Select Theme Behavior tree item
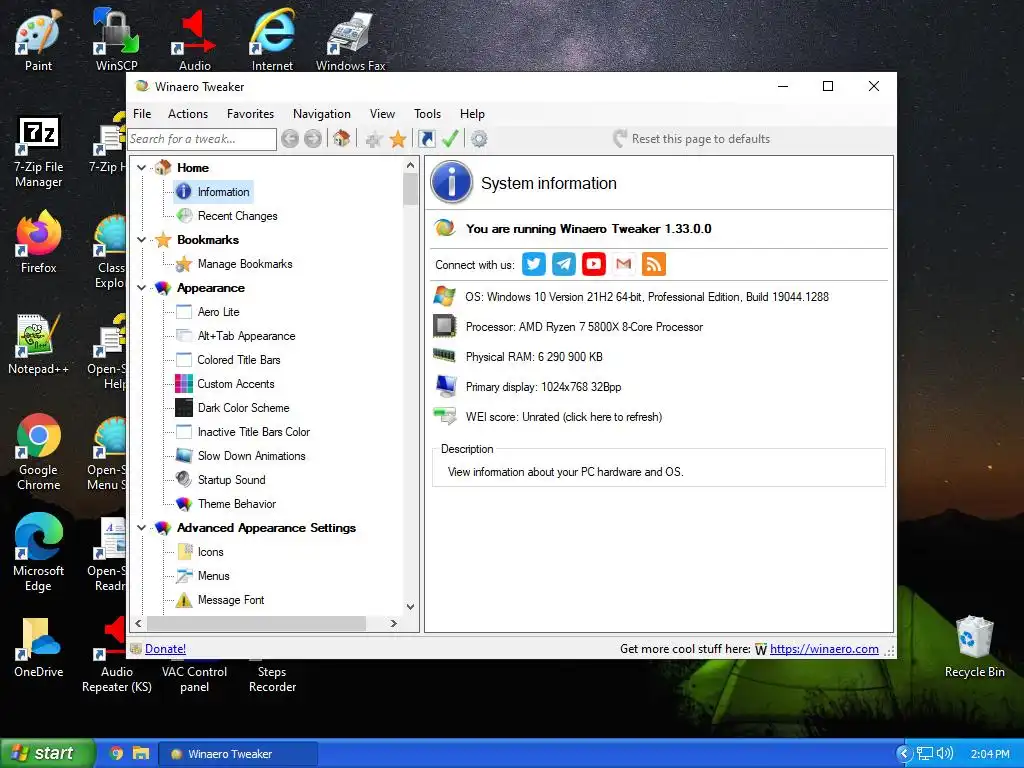1024x768 pixels. click(x=236, y=504)
